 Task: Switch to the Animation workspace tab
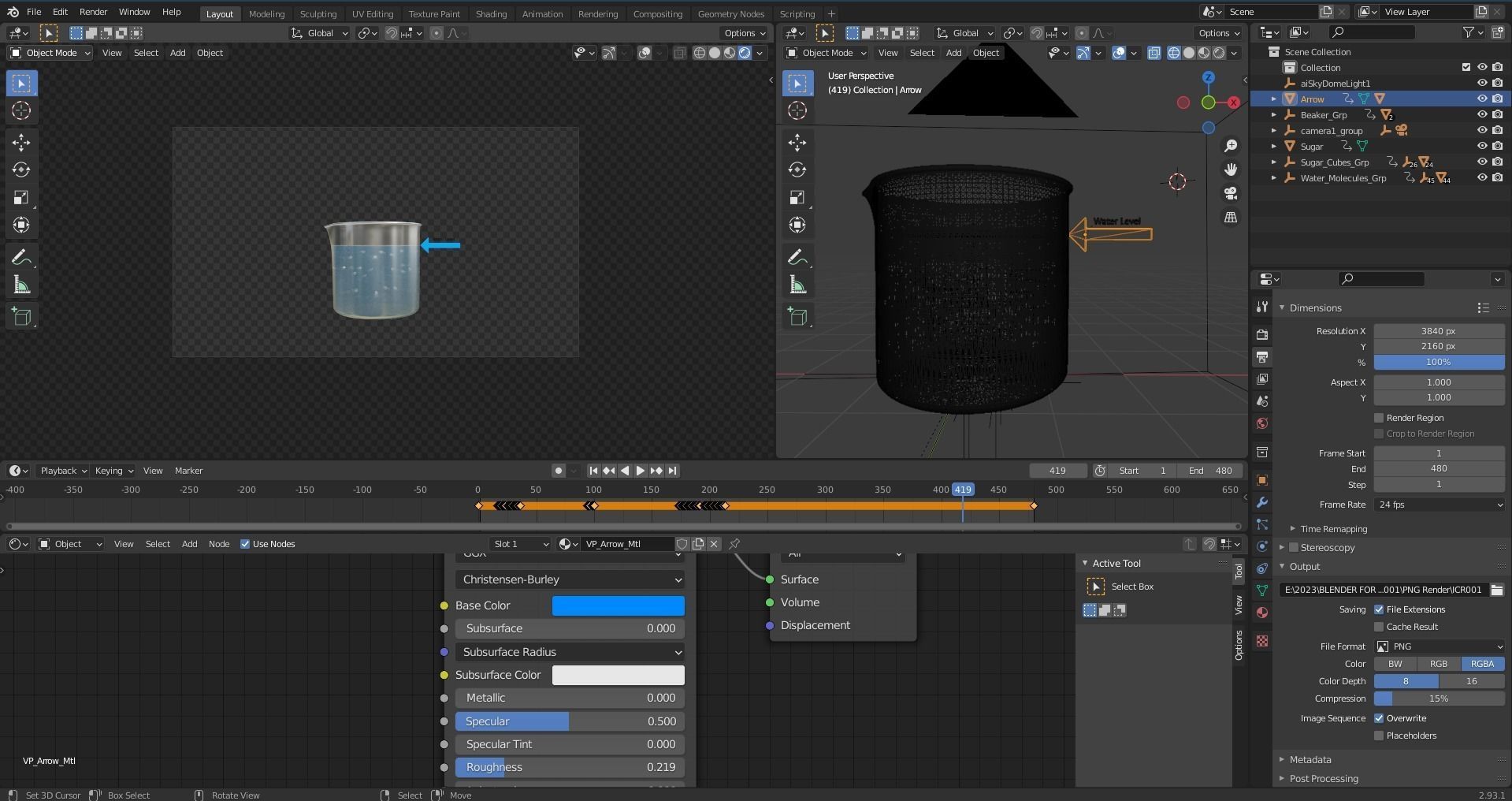pyautogui.click(x=542, y=13)
